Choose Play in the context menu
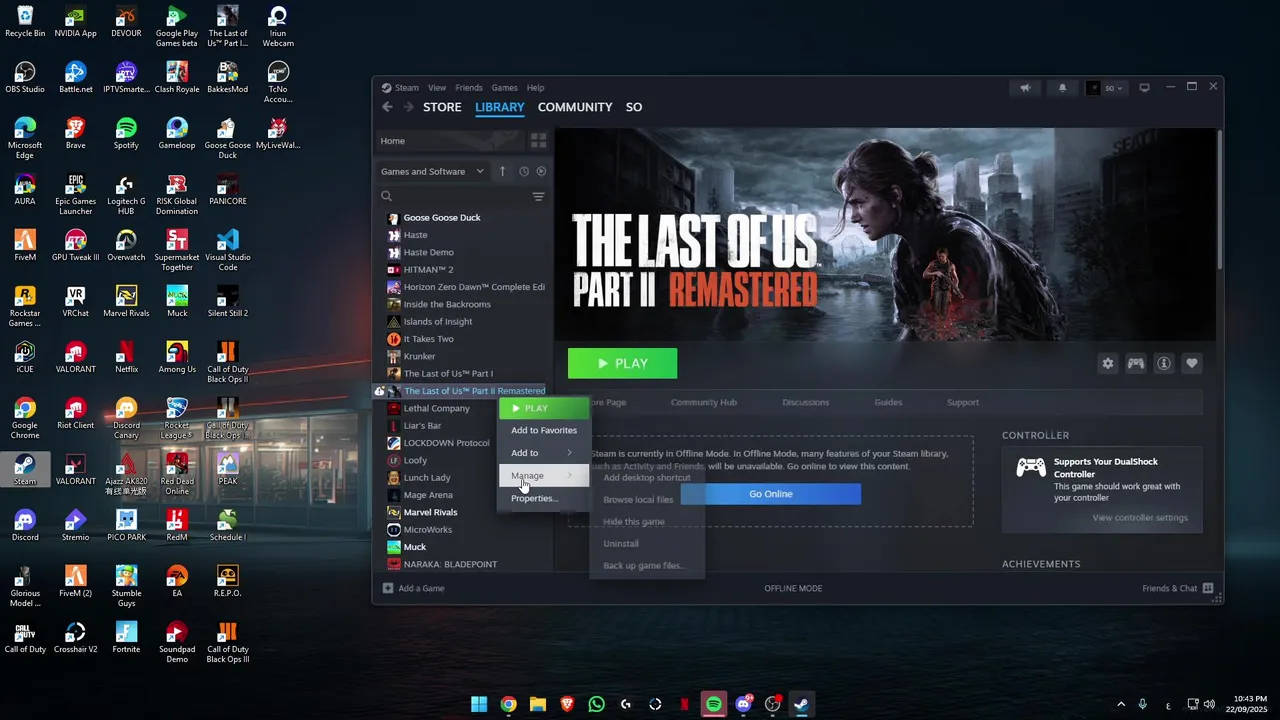The image size is (1280, 720). 544,408
